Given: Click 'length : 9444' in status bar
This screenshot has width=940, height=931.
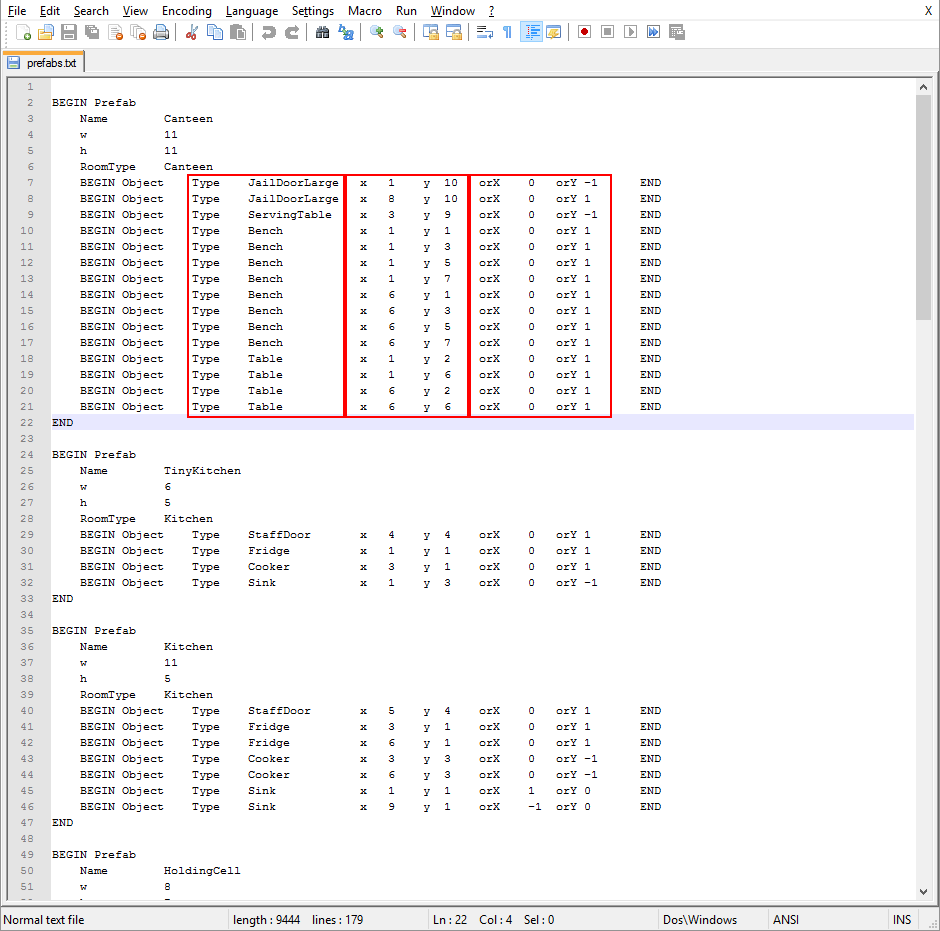Looking at the screenshot, I should [266, 920].
